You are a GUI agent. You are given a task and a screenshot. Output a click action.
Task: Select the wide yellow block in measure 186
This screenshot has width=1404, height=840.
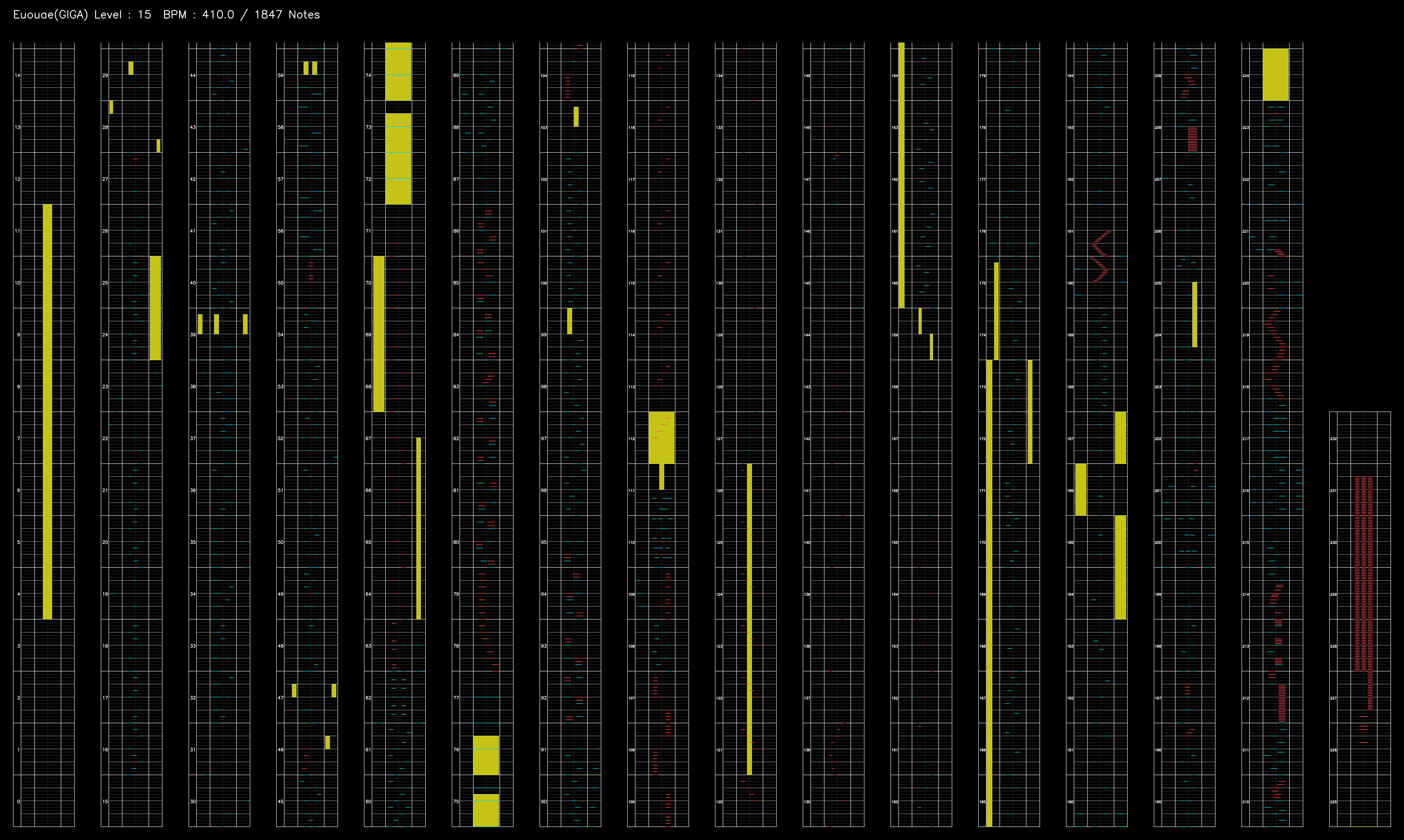coord(1081,490)
